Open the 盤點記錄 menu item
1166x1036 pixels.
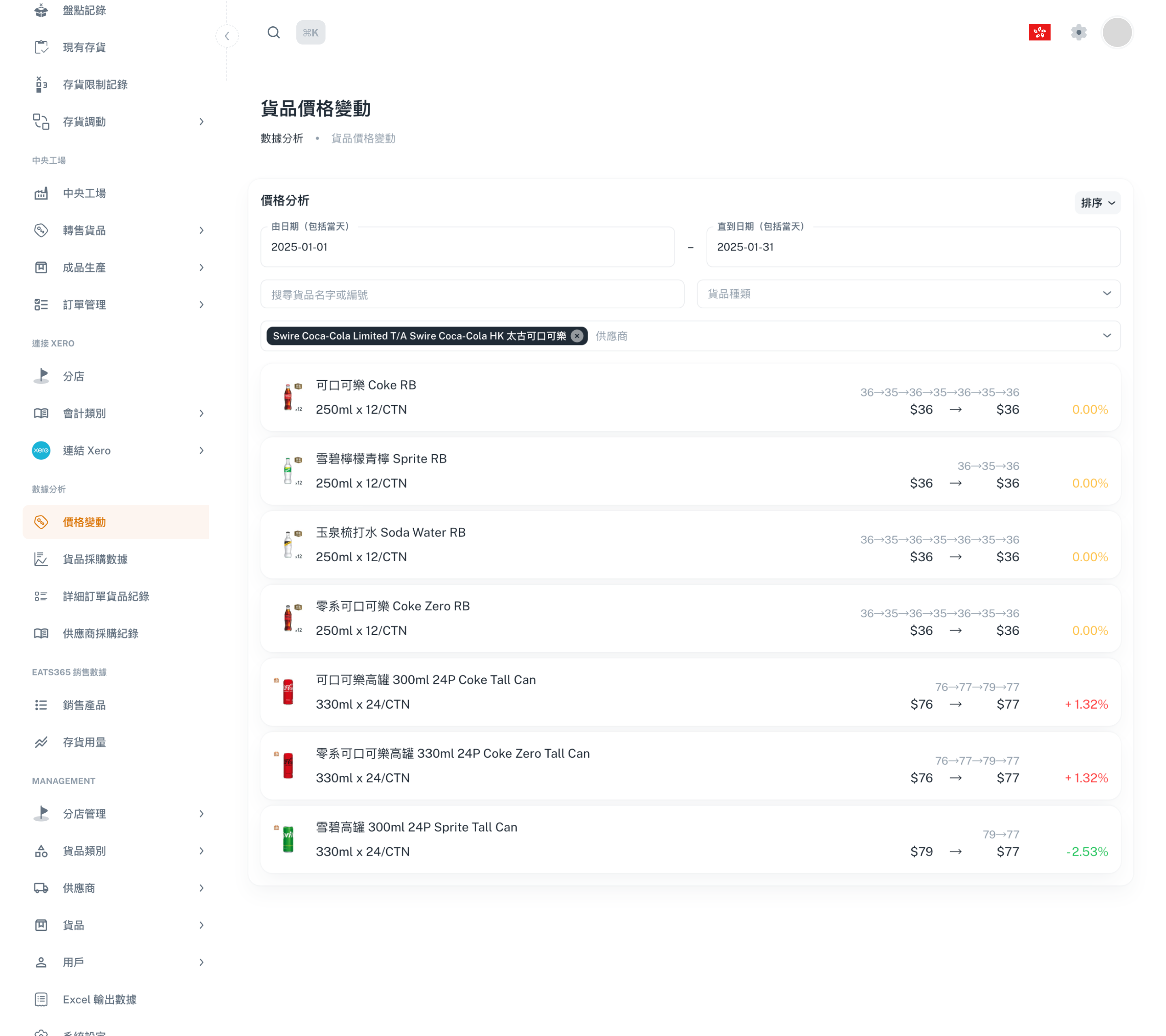pos(116,10)
